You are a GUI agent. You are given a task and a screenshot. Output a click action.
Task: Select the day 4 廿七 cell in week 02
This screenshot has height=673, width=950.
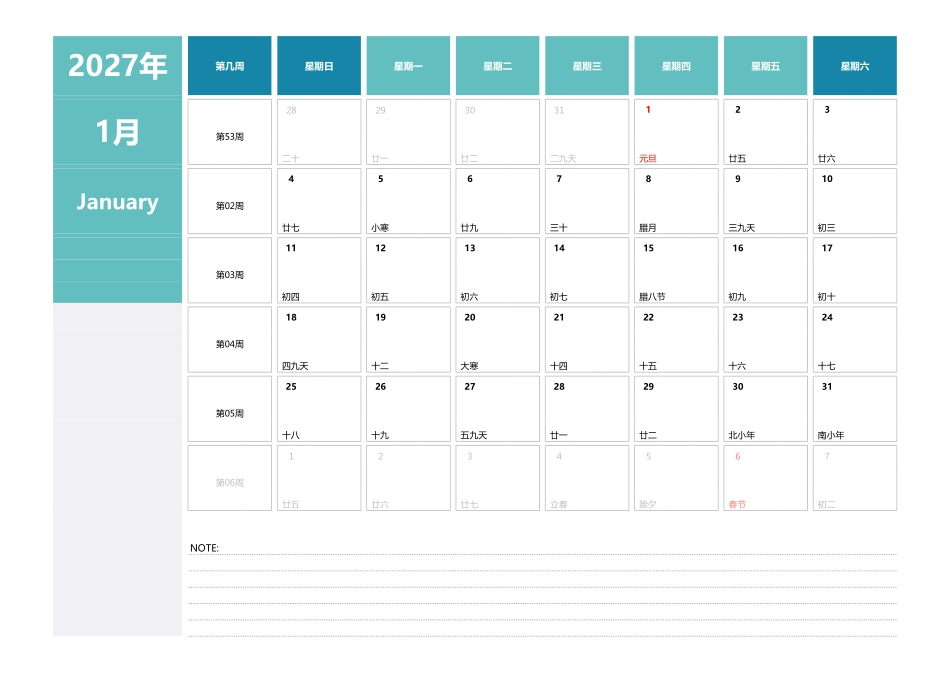point(319,201)
